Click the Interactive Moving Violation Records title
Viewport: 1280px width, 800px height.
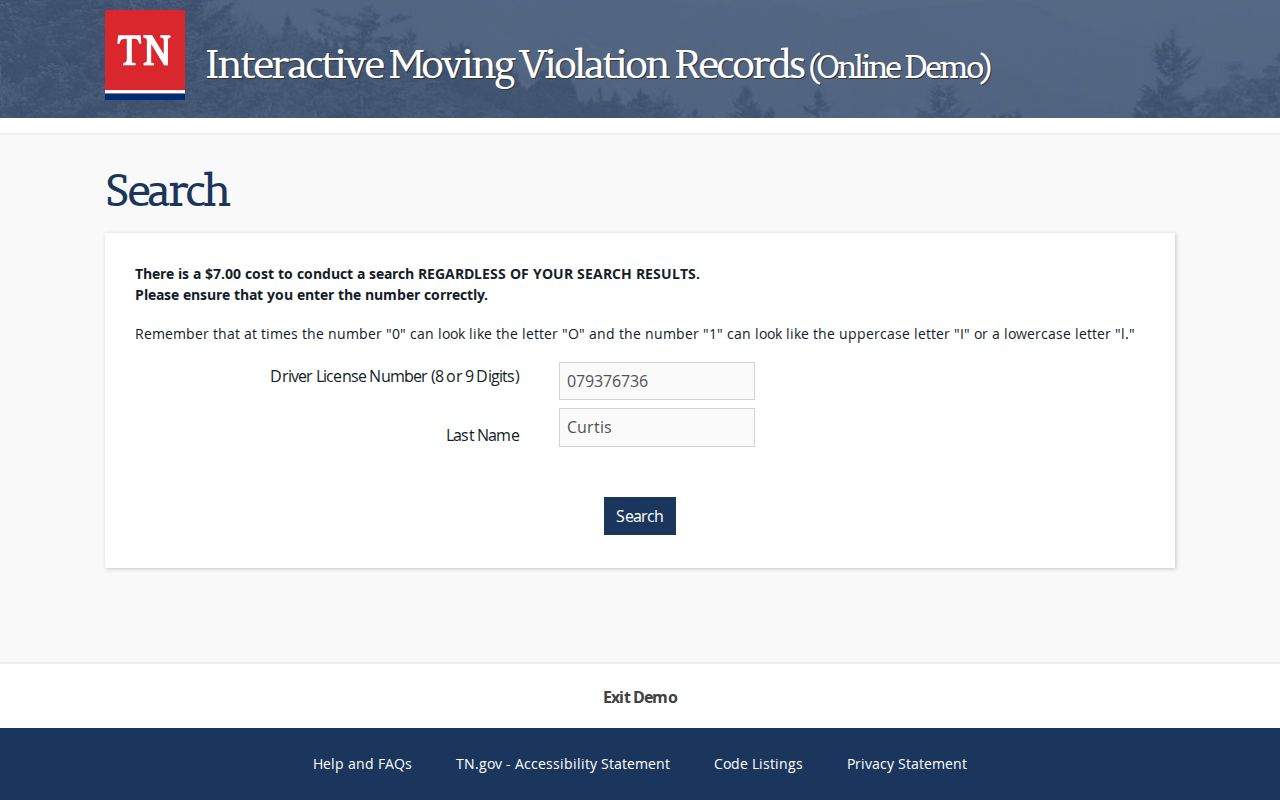pyautogui.click(x=598, y=65)
